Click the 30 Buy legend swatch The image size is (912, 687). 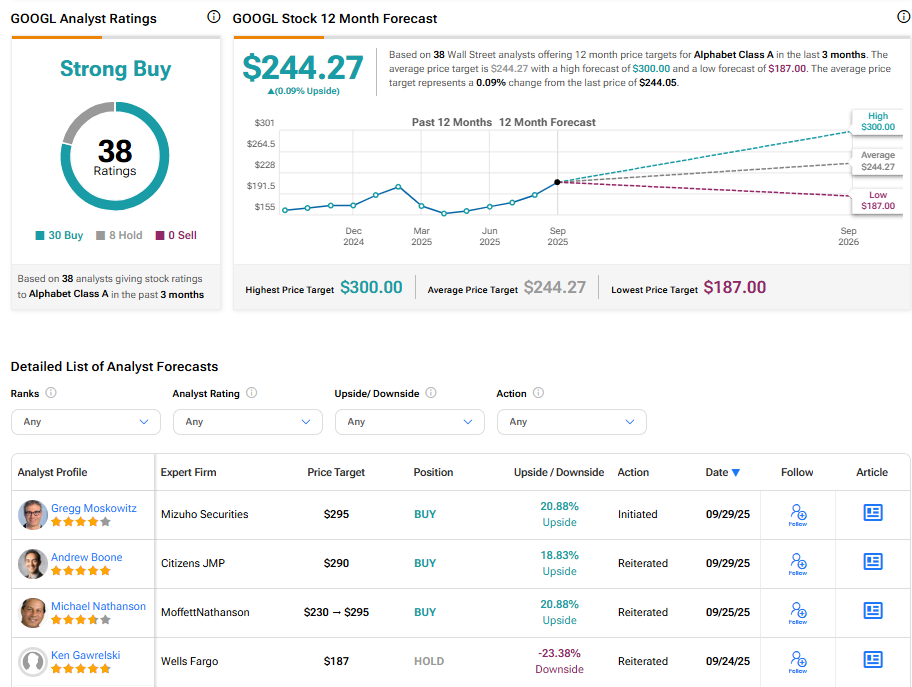(x=40, y=236)
